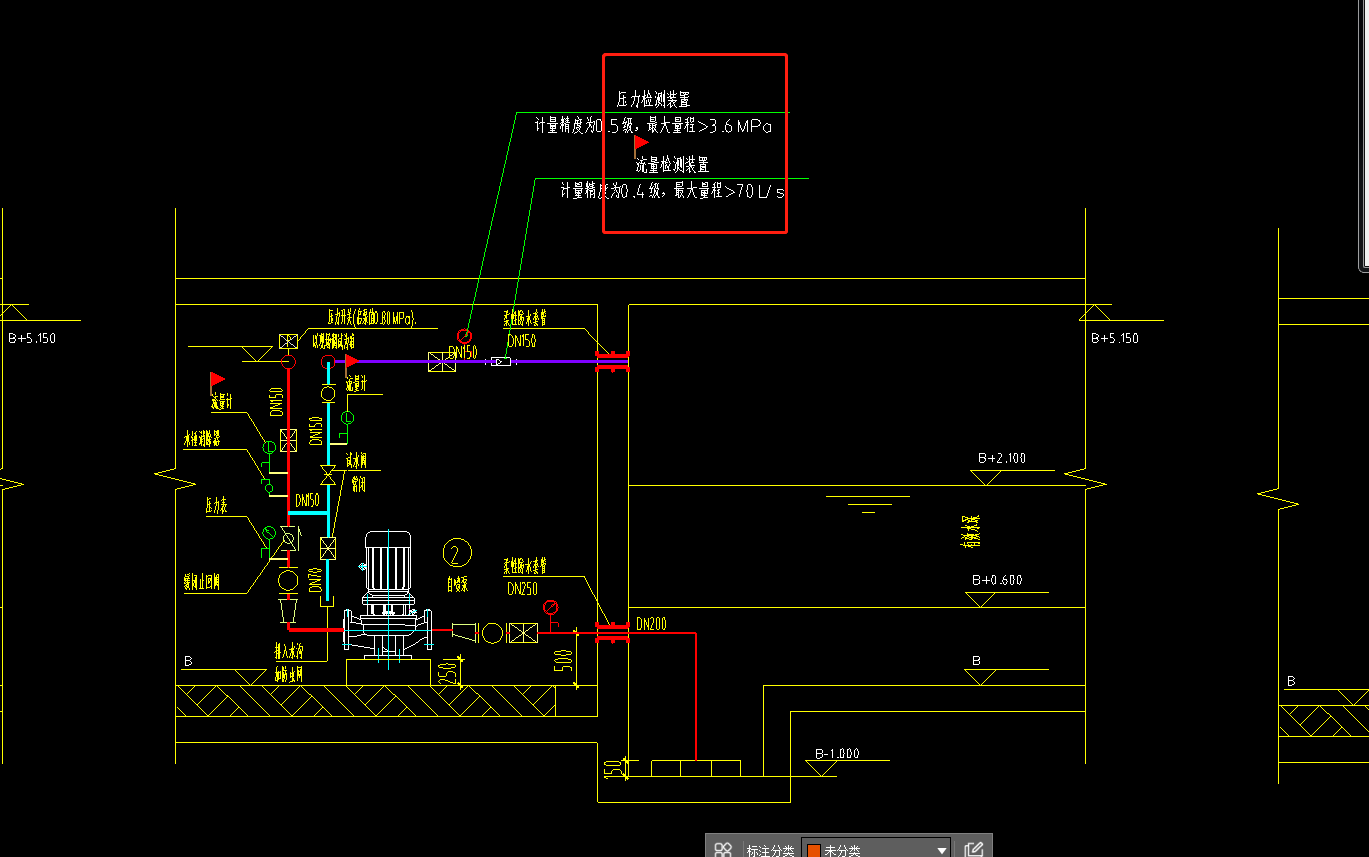Click the 自吸泵 pump label

point(457,583)
